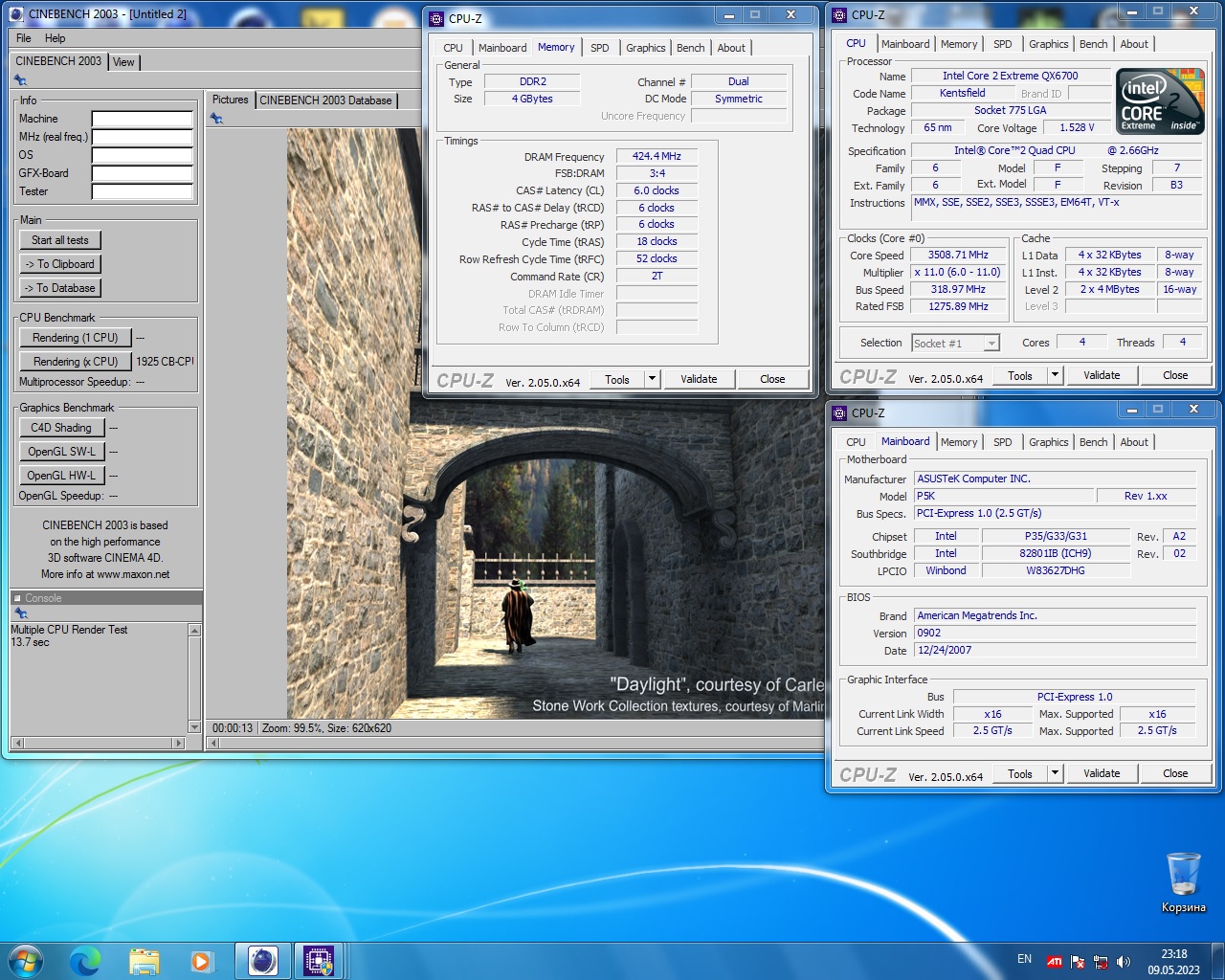The height and width of the screenshot is (980, 1225).
Task: Click the pin icon in Pictures panel
Action: coord(217,119)
